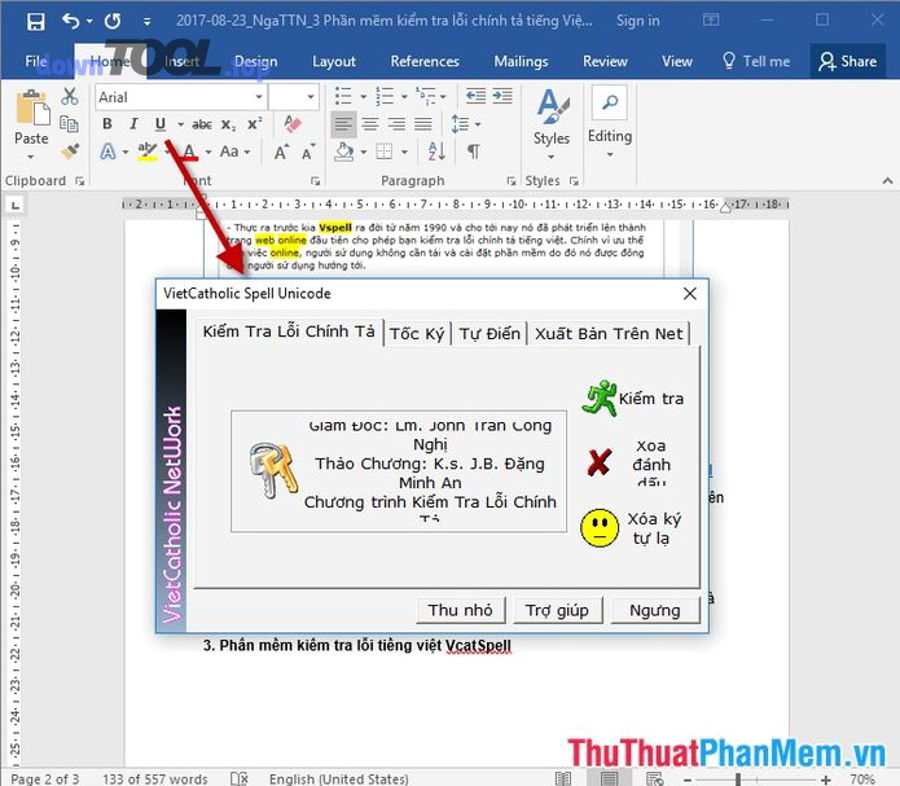Image resolution: width=900 pixels, height=786 pixels.
Task: Redo using the circular arrow icon
Action: coord(112,21)
